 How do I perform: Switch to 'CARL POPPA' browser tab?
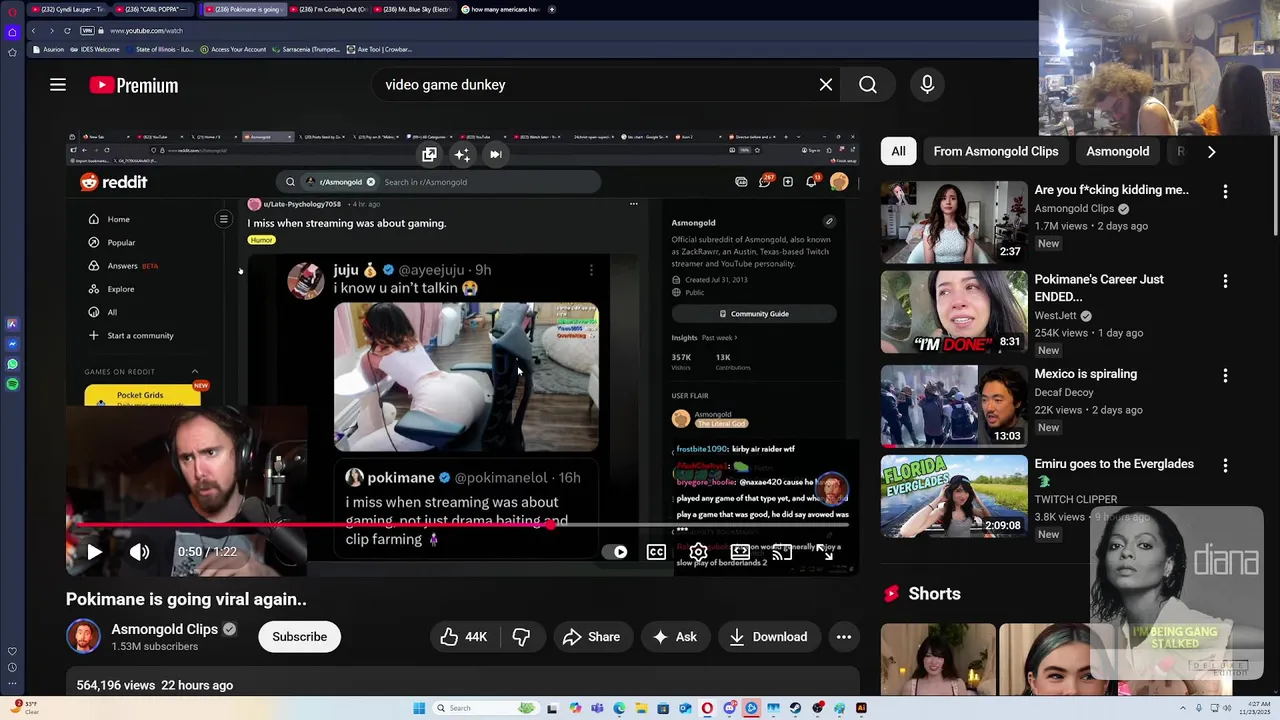pyautogui.click(x=152, y=9)
